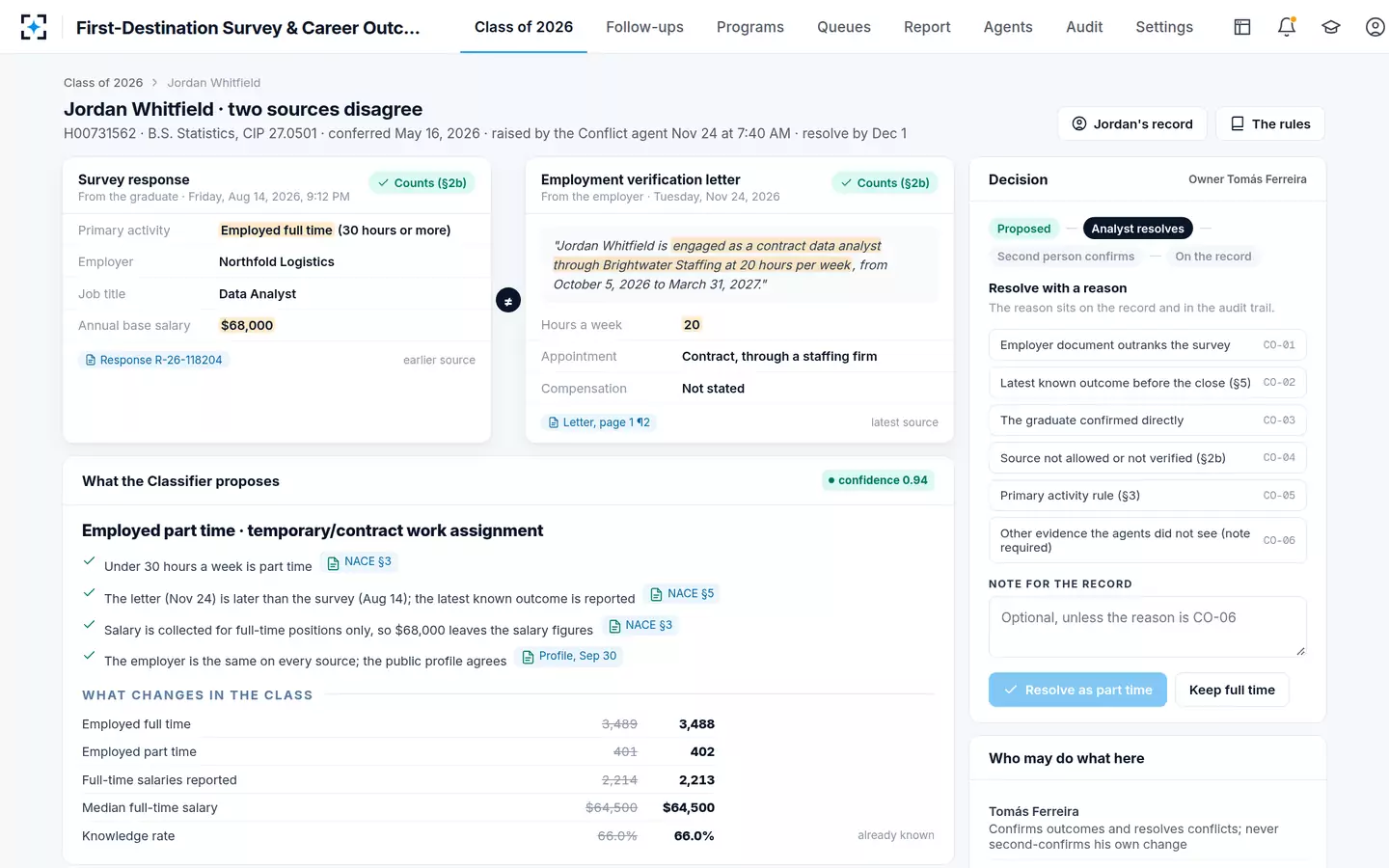The width and height of the screenshot is (1389, 868).
Task: Open the table layout view icon
Action: tap(1242, 27)
